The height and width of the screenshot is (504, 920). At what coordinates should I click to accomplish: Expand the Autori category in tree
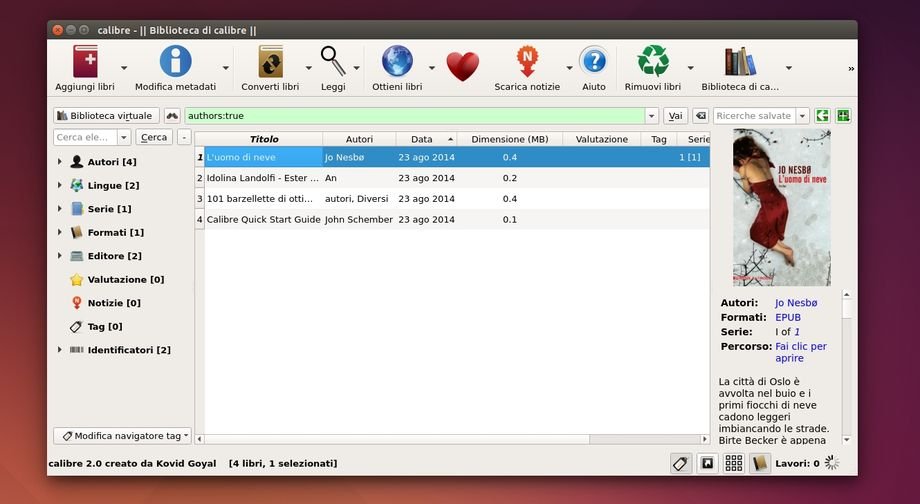[60, 161]
